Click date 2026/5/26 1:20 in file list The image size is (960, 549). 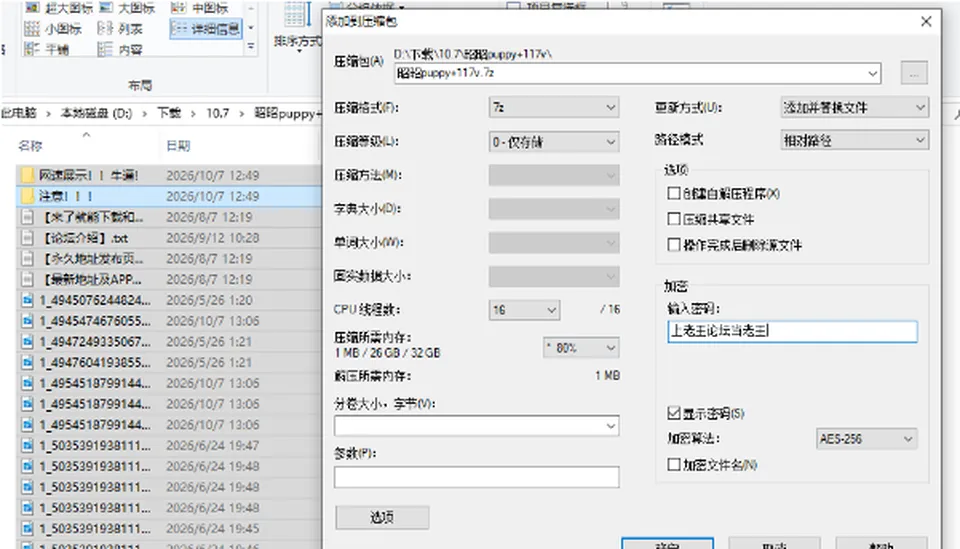[209, 300]
